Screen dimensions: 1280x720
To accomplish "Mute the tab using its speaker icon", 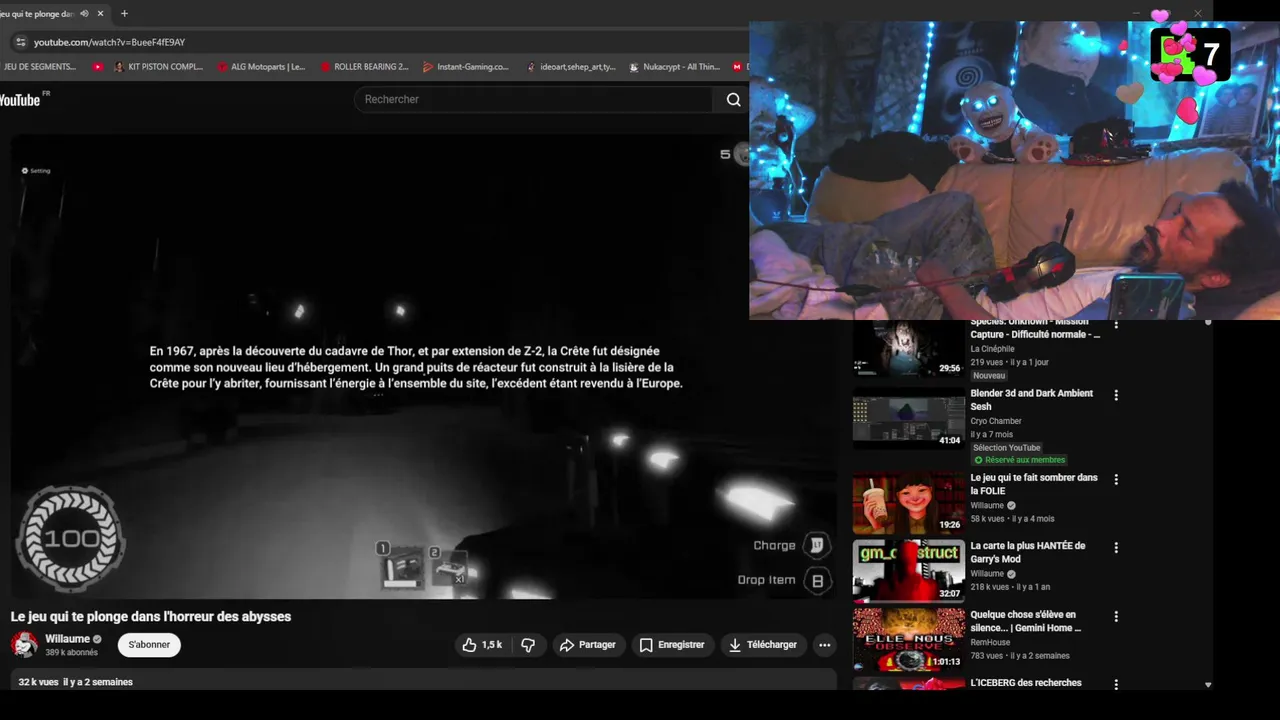I will [84, 14].
